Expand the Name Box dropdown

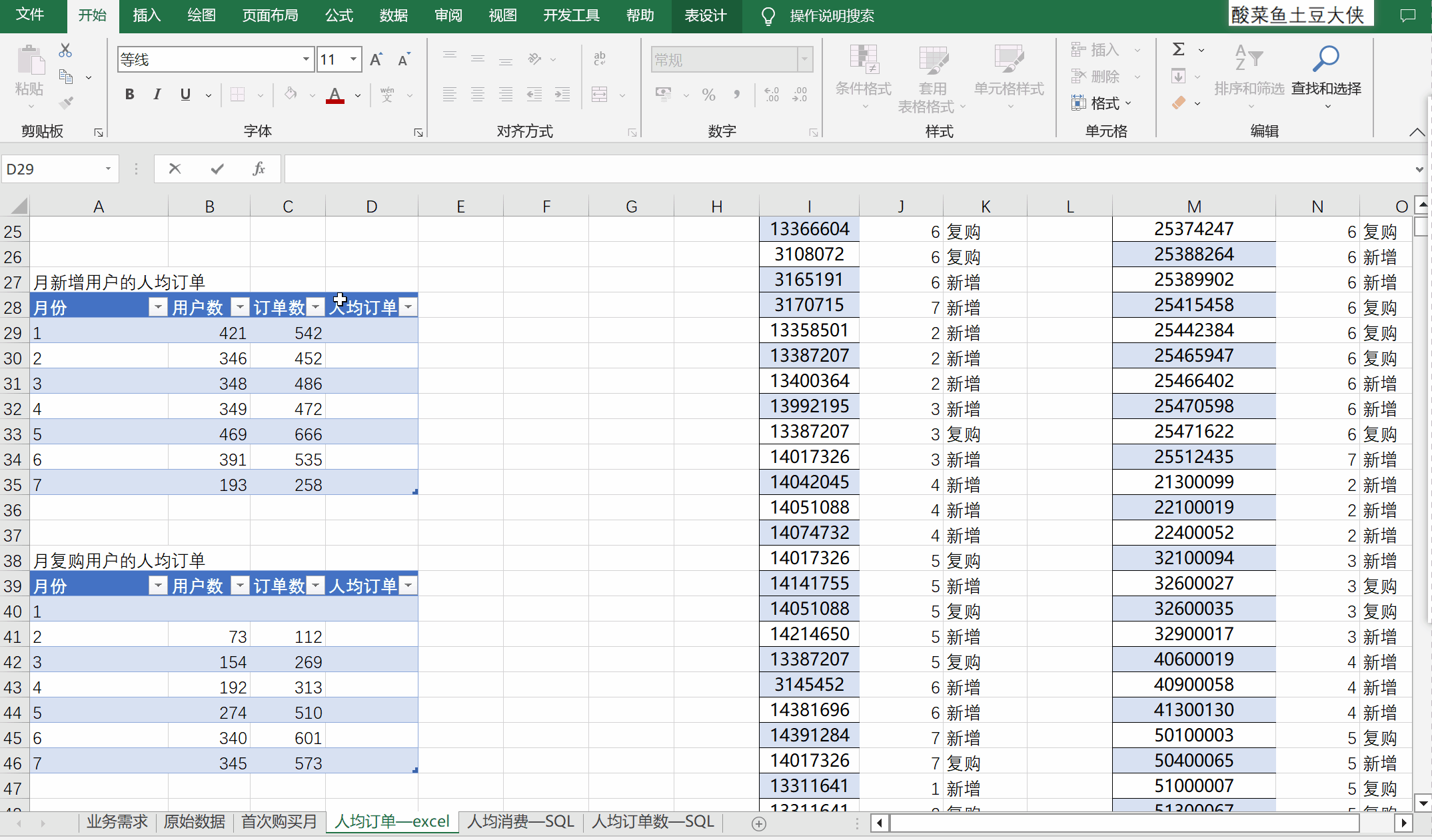coord(108,169)
